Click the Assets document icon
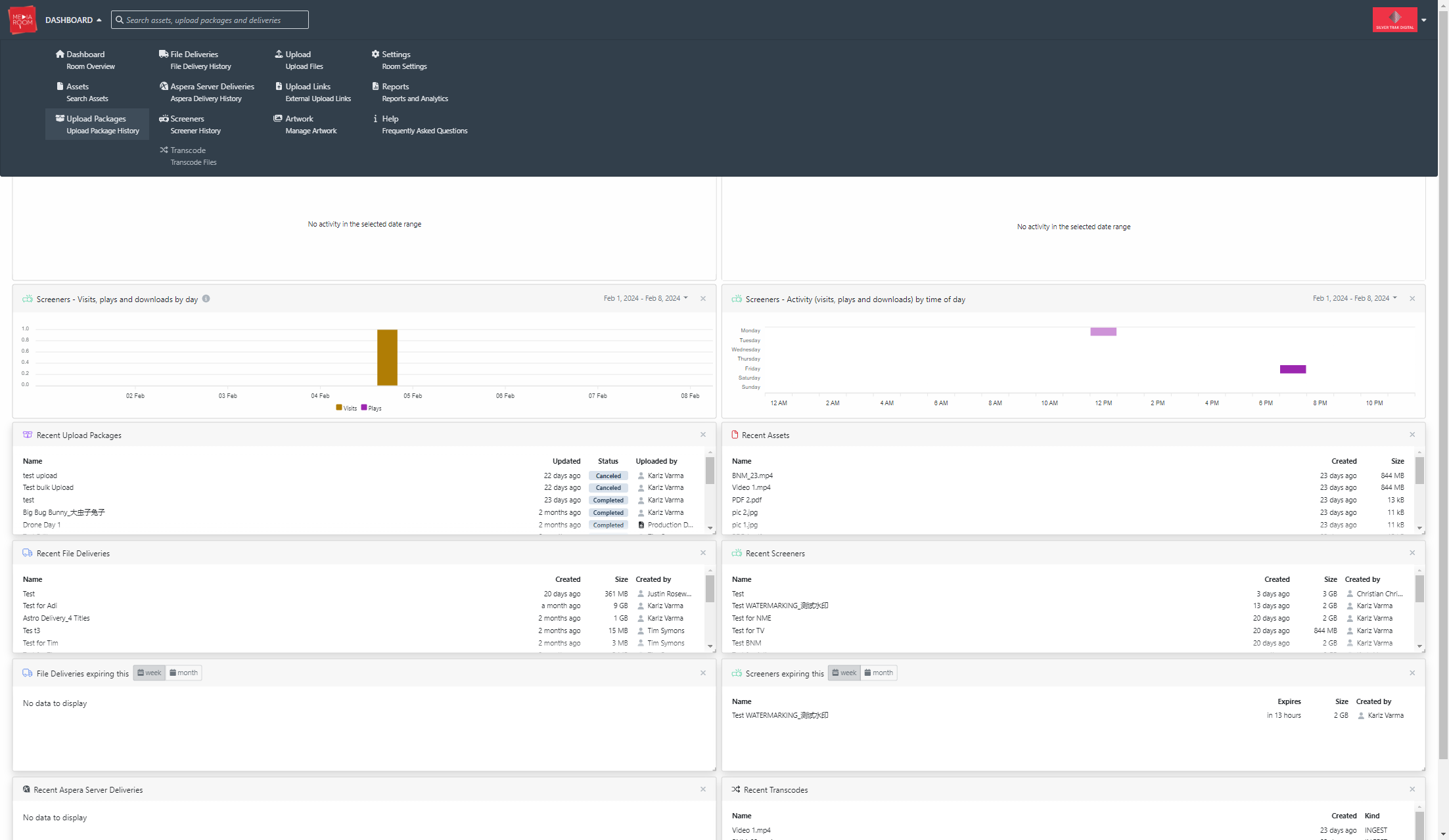1449x840 pixels. click(x=60, y=86)
